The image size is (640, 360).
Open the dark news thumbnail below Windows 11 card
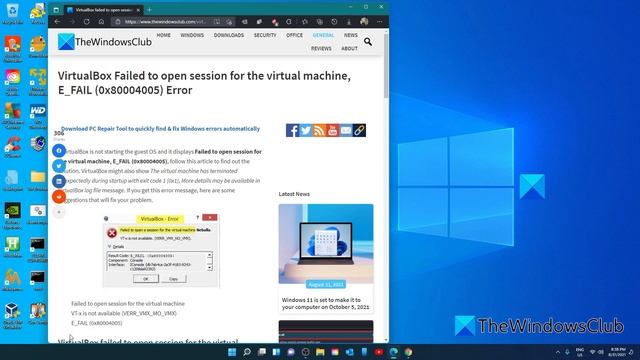point(326,331)
